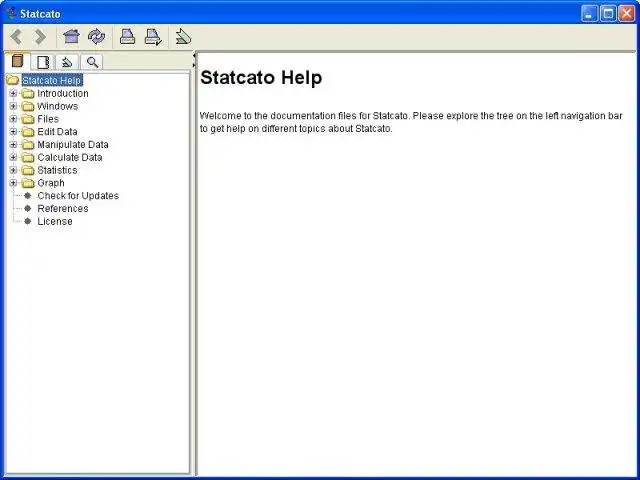Image resolution: width=640 pixels, height=480 pixels.
Task: Open the Check for Updates page
Action: [78, 196]
